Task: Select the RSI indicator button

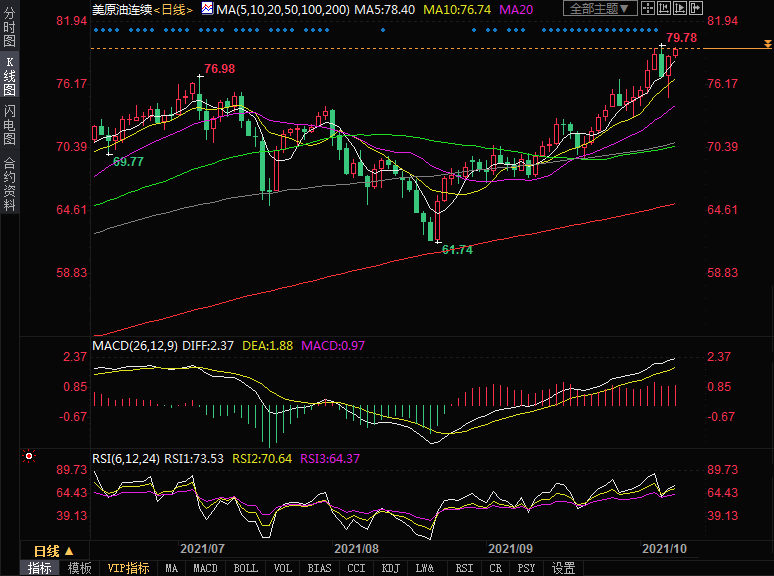Action: point(463,568)
